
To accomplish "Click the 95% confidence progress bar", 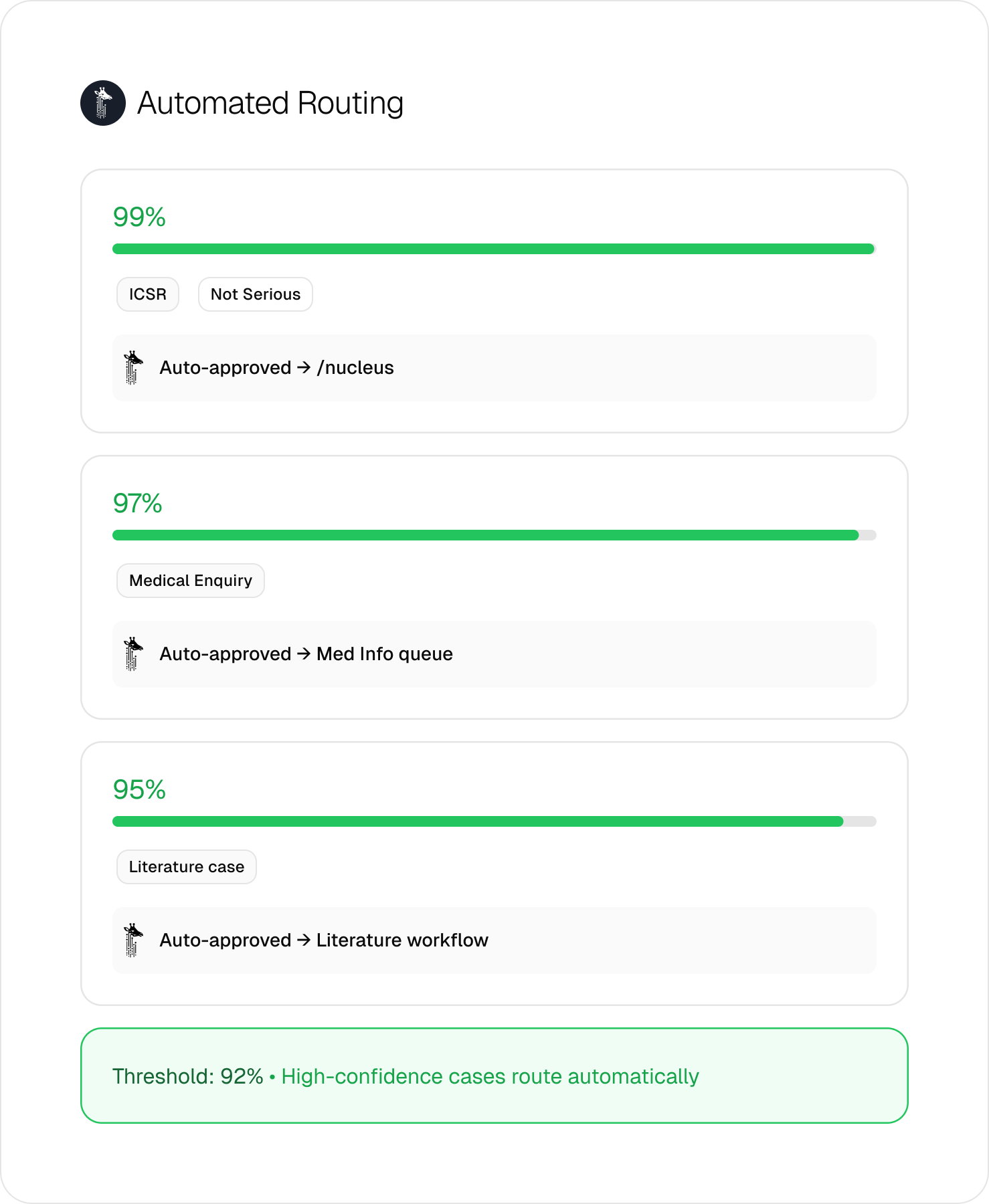I will pos(494,821).
